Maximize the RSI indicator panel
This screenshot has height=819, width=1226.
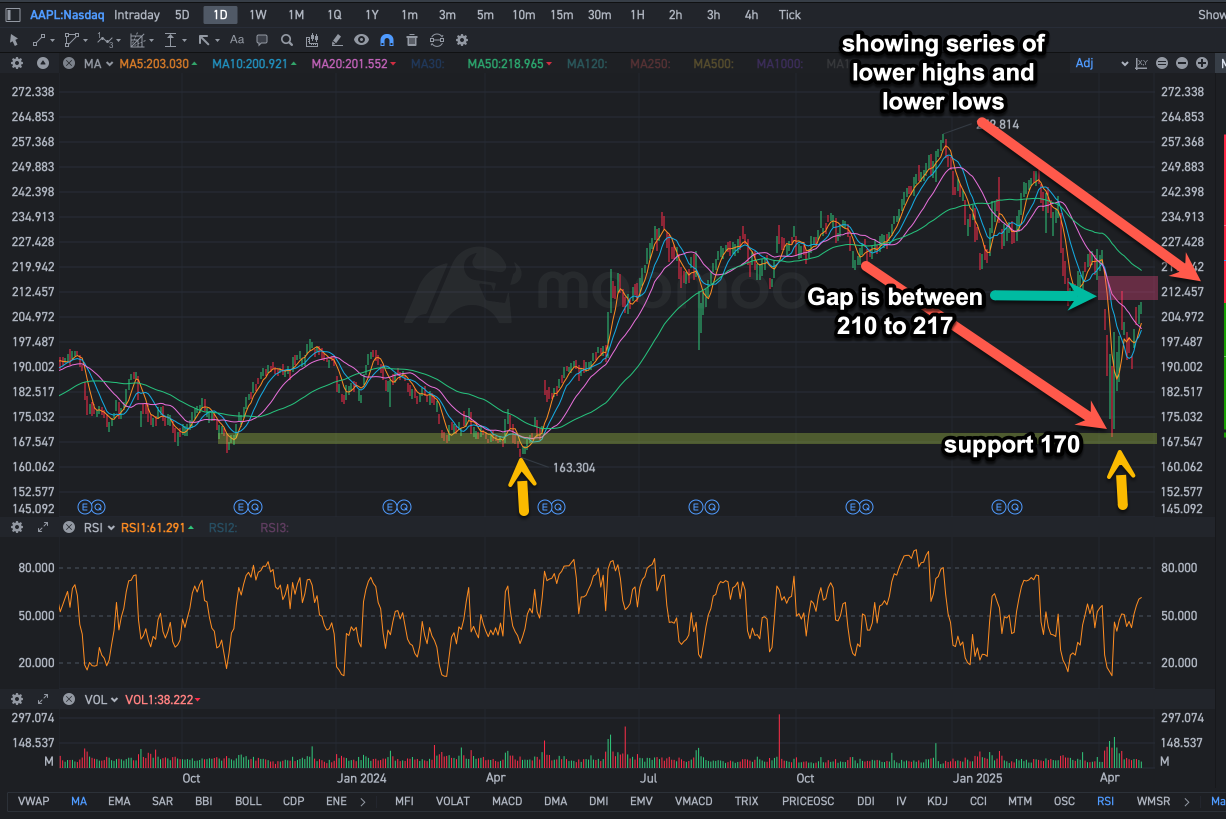43,527
